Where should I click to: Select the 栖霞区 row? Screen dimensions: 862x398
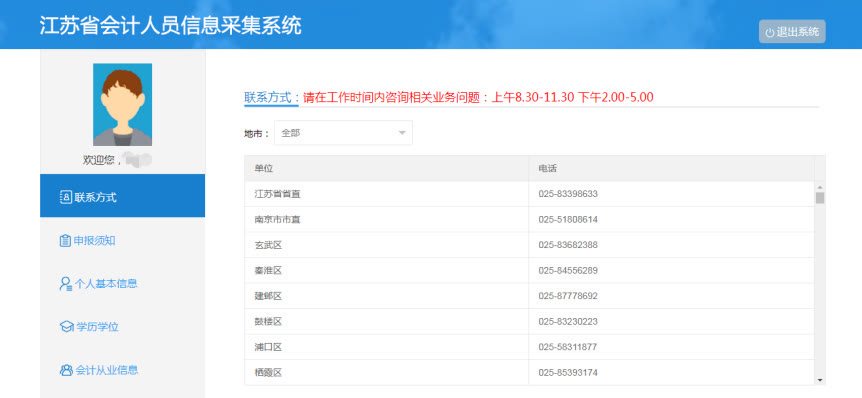pyautogui.click(x=529, y=372)
